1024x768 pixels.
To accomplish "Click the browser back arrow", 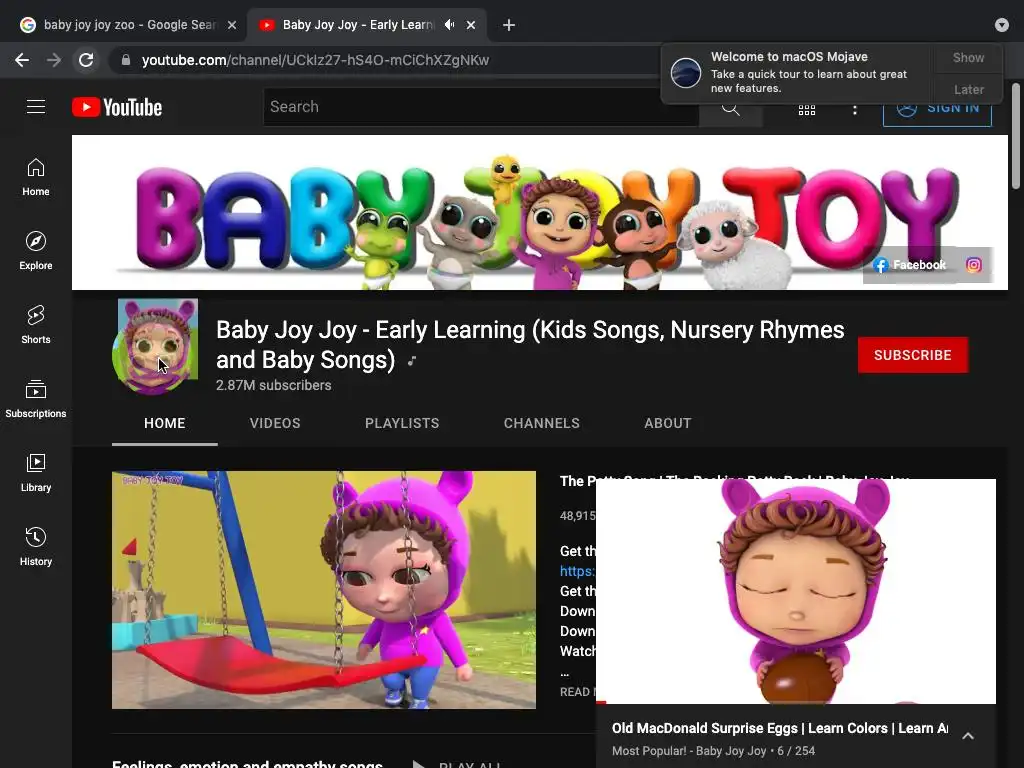I will click(x=22, y=60).
